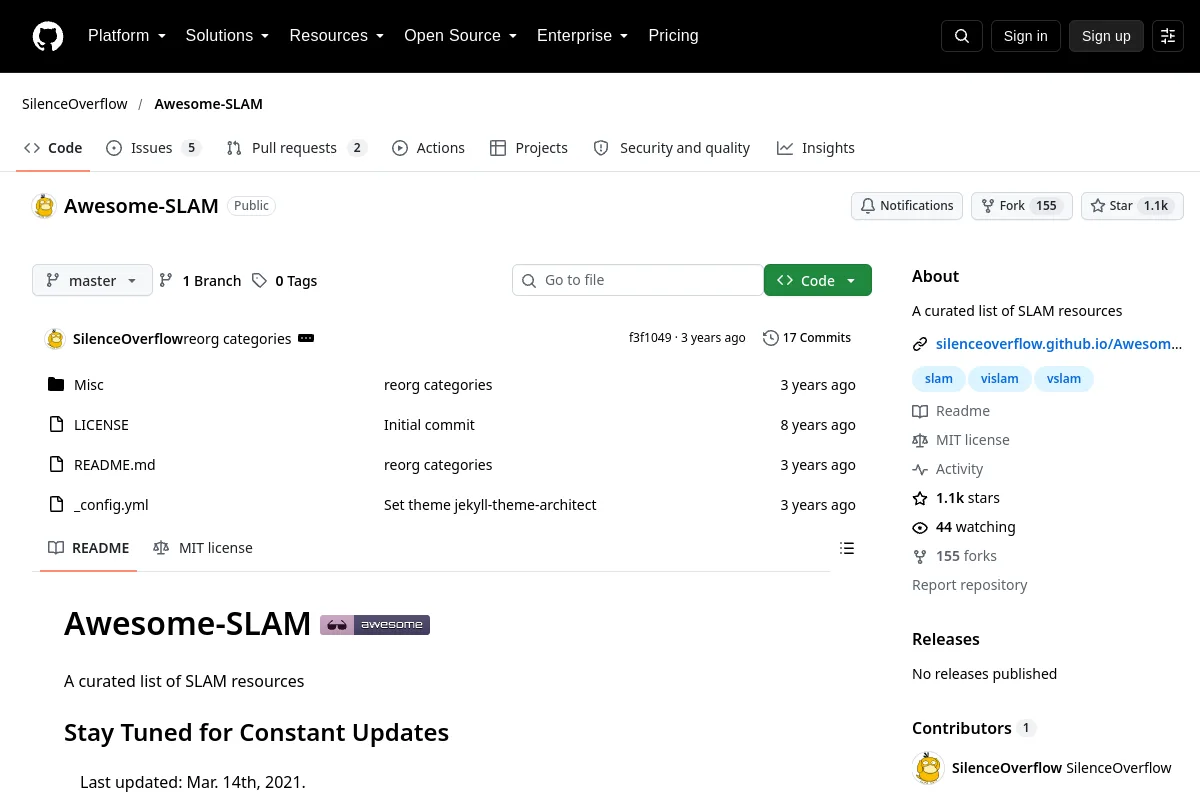This screenshot has height=800, width=1200.
Task: Open the master branch selector
Action: pos(92,281)
